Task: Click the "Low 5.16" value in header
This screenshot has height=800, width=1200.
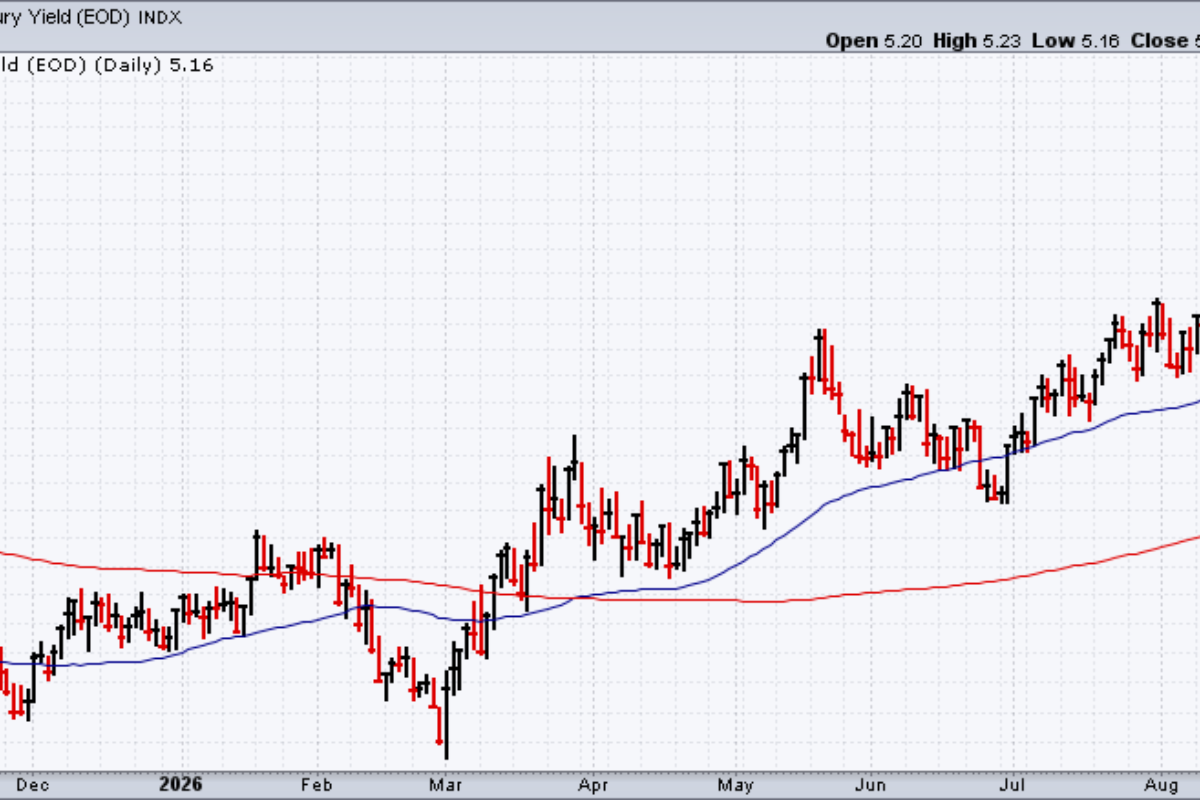Action: click(x=1076, y=41)
